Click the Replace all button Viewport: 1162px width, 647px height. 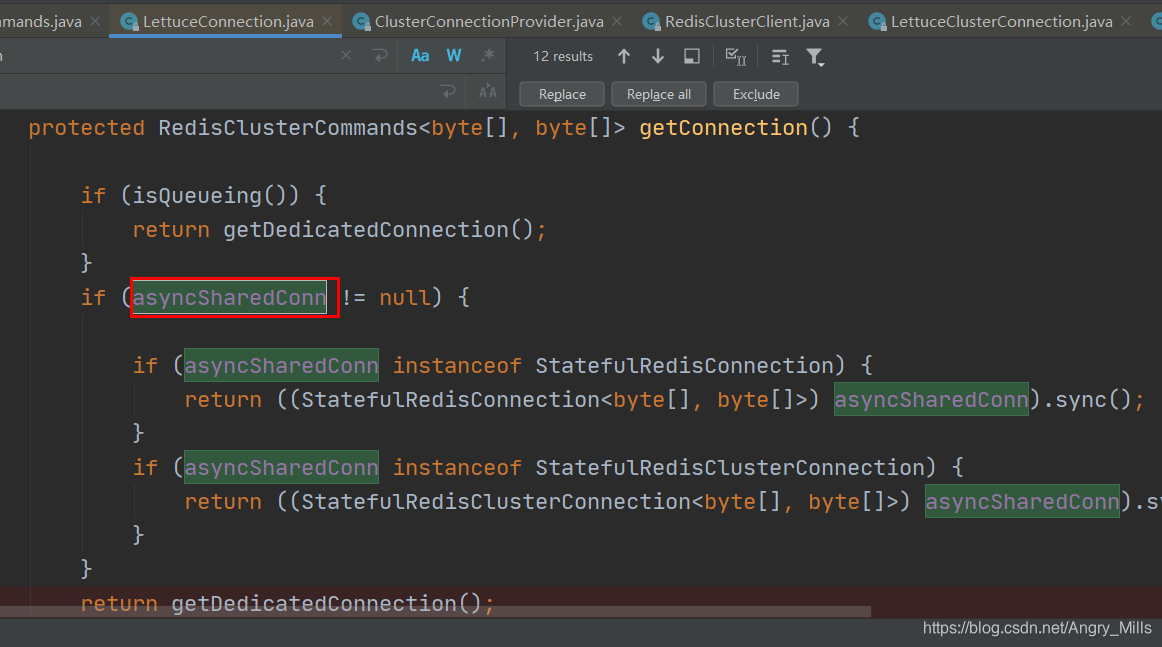(x=658, y=94)
